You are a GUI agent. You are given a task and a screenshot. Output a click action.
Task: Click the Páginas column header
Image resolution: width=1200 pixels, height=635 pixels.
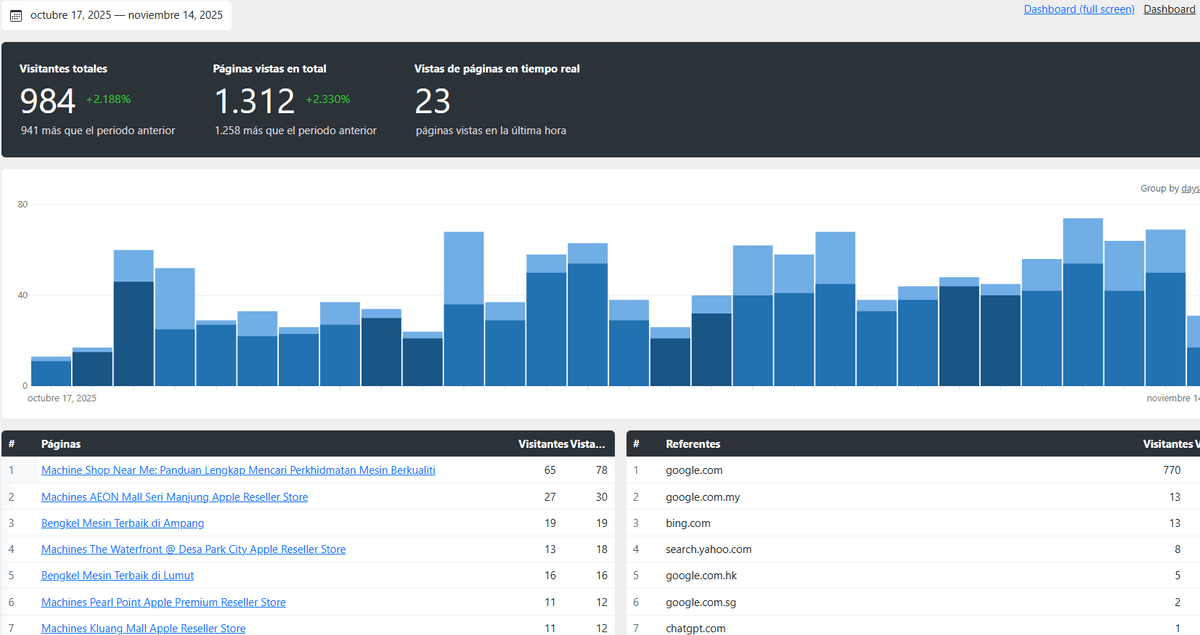click(x=61, y=444)
